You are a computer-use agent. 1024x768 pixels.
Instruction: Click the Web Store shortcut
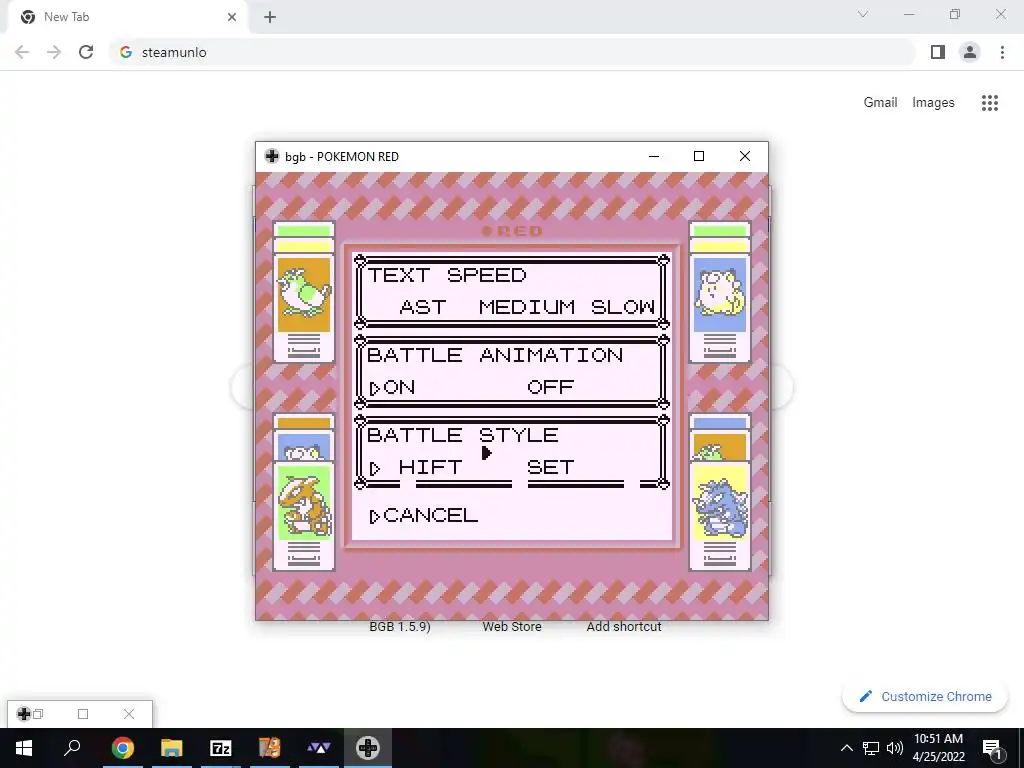click(512, 626)
